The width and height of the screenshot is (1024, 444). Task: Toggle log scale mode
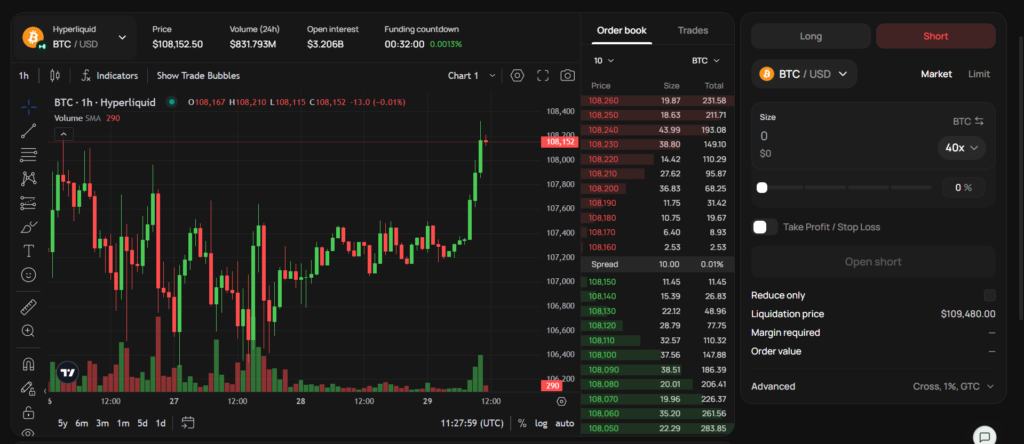coord(541,423)
